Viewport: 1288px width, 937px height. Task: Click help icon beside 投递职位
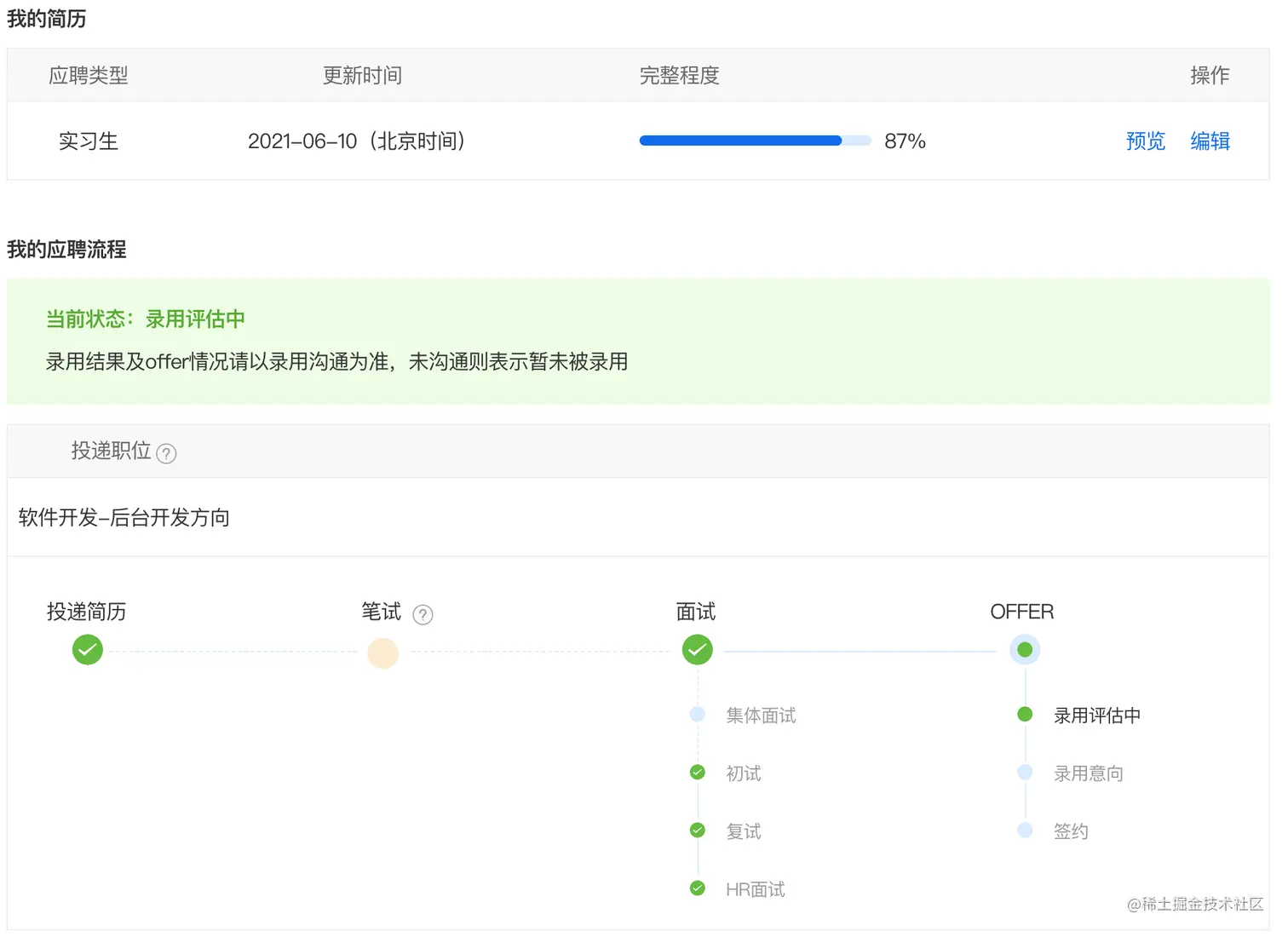pyautogui.click(x=167, y=453)
